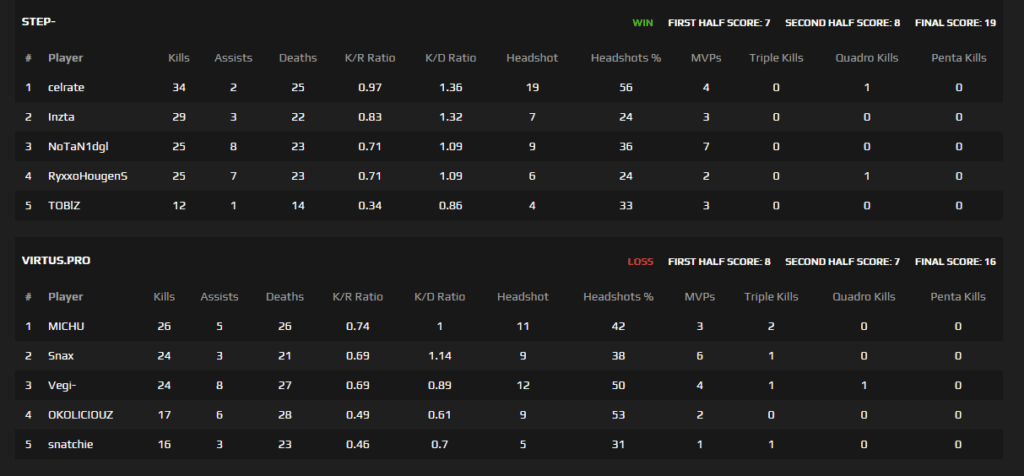Click the STEP- team name heading
Screen dimensions: 1024x476
40,22
